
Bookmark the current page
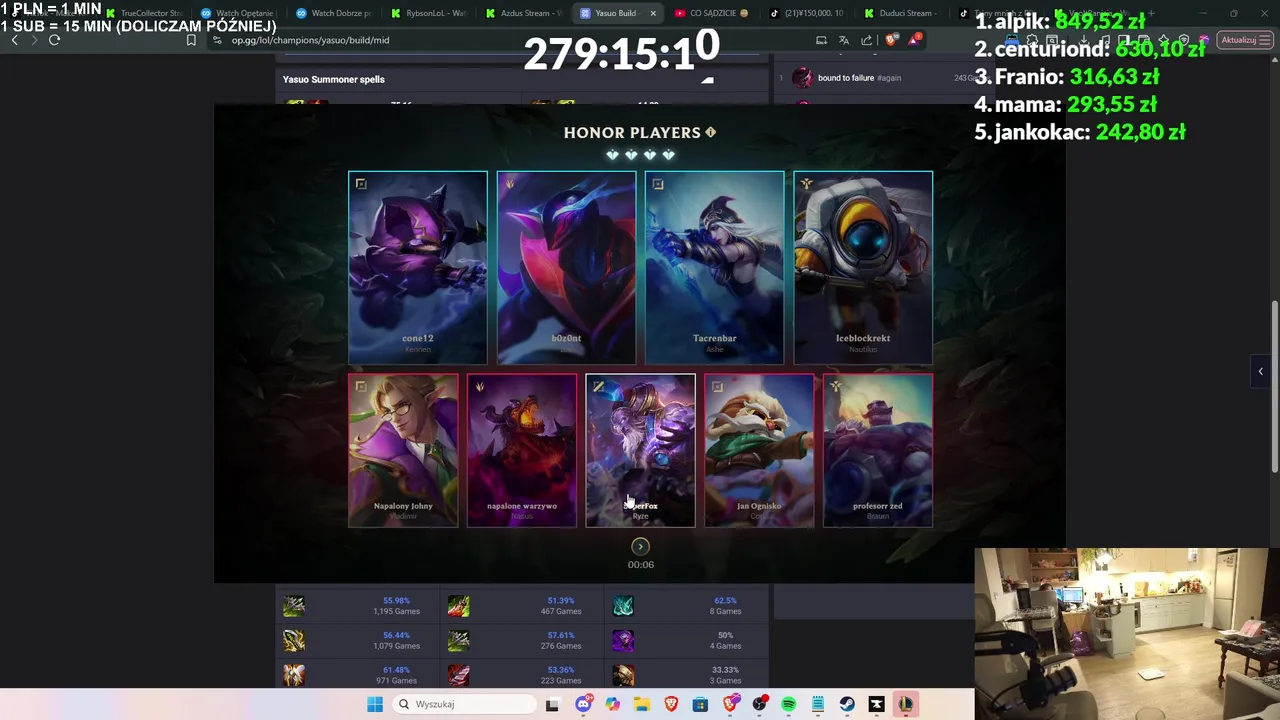pyautogui.click(x=191, y=40)
